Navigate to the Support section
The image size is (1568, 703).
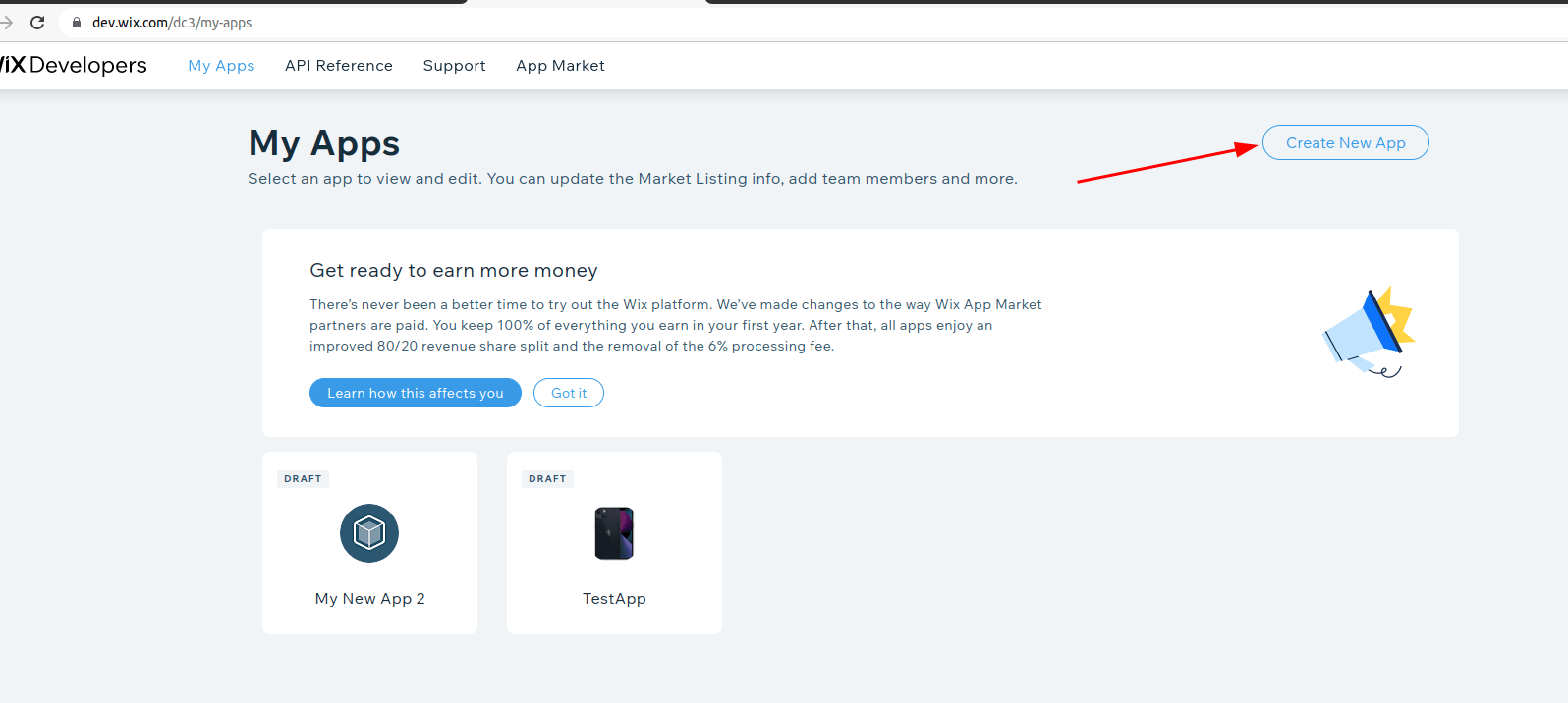pos(454,65)
